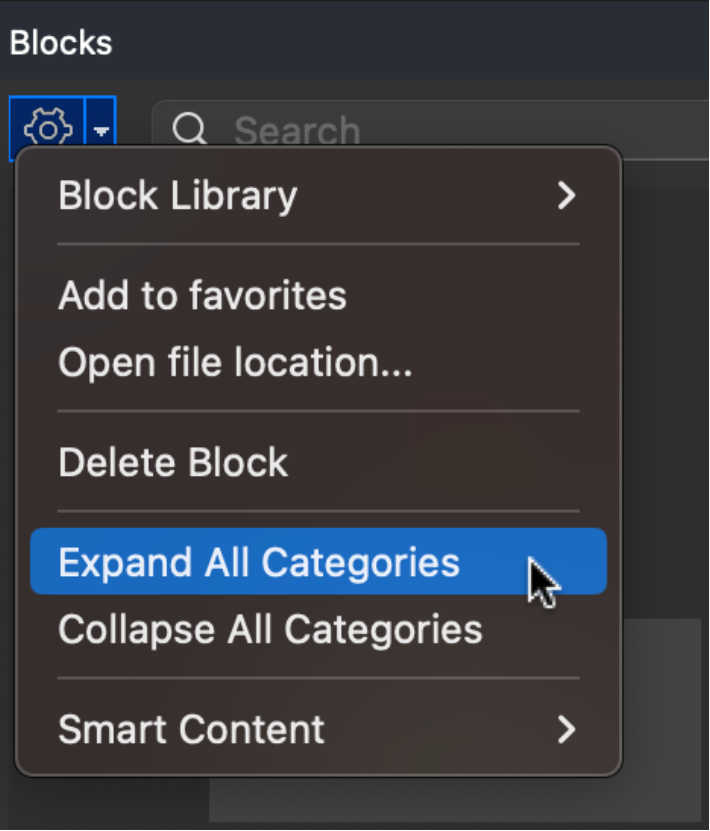Click the gear settings icon
Screen dimensions: 710x831
pos(48,128)
